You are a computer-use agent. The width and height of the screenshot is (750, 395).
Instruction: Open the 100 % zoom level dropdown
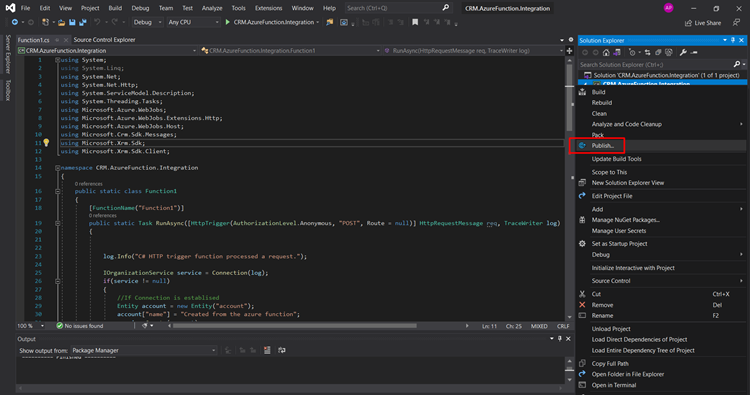[31, 326]
